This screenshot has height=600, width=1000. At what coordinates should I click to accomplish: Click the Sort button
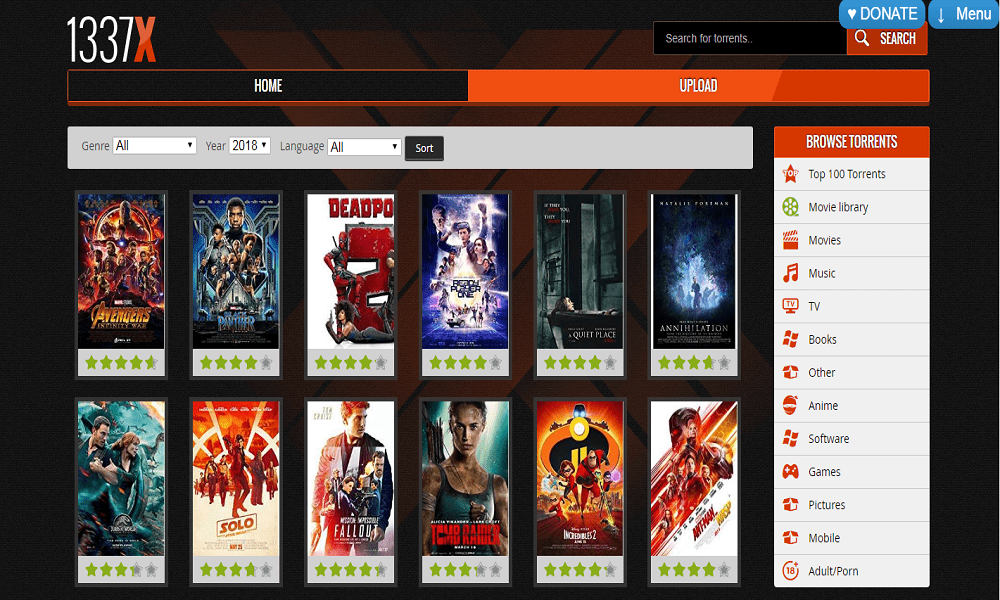(424, 148)
